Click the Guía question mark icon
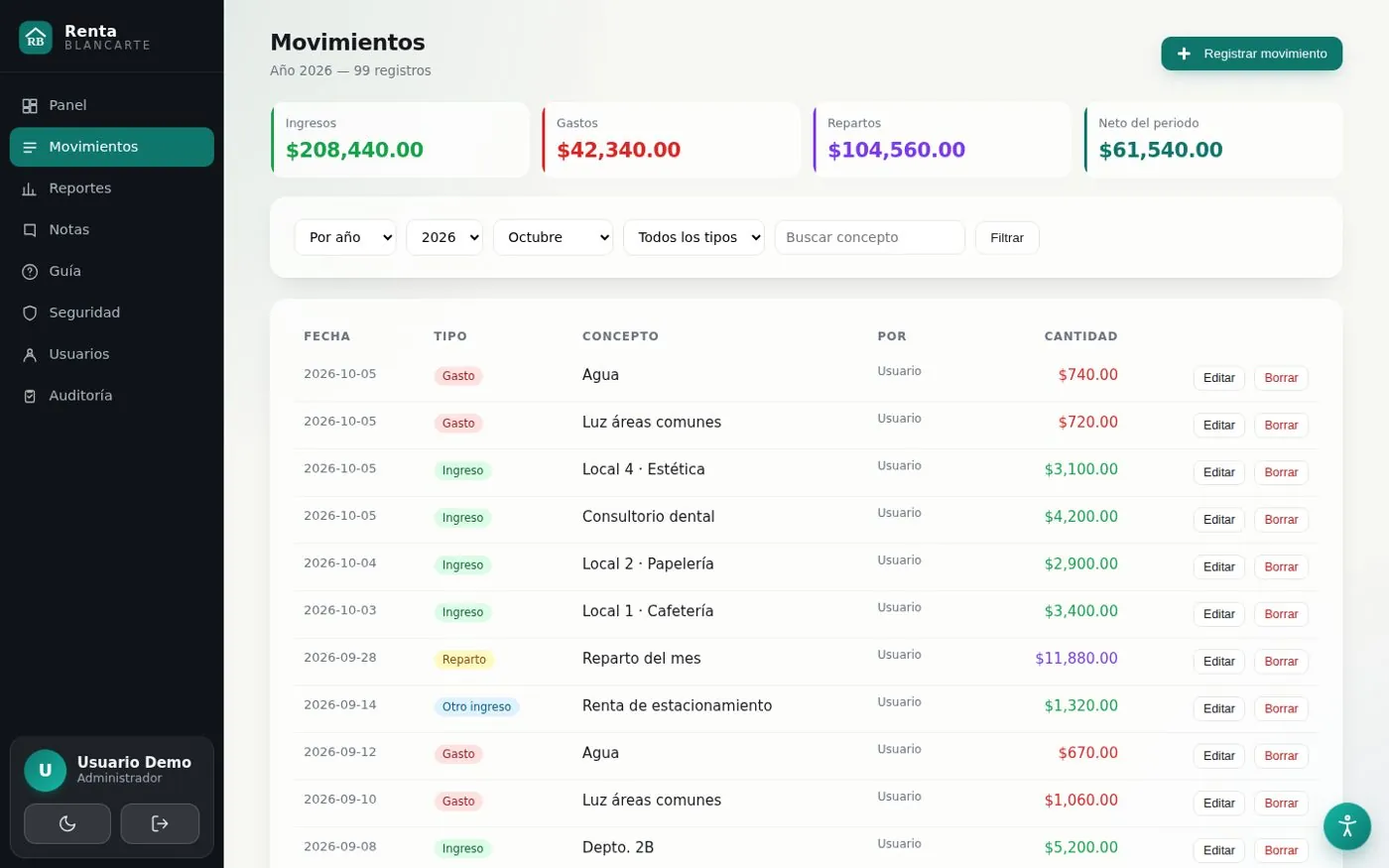1389x868 pixels. click(30, 272)
